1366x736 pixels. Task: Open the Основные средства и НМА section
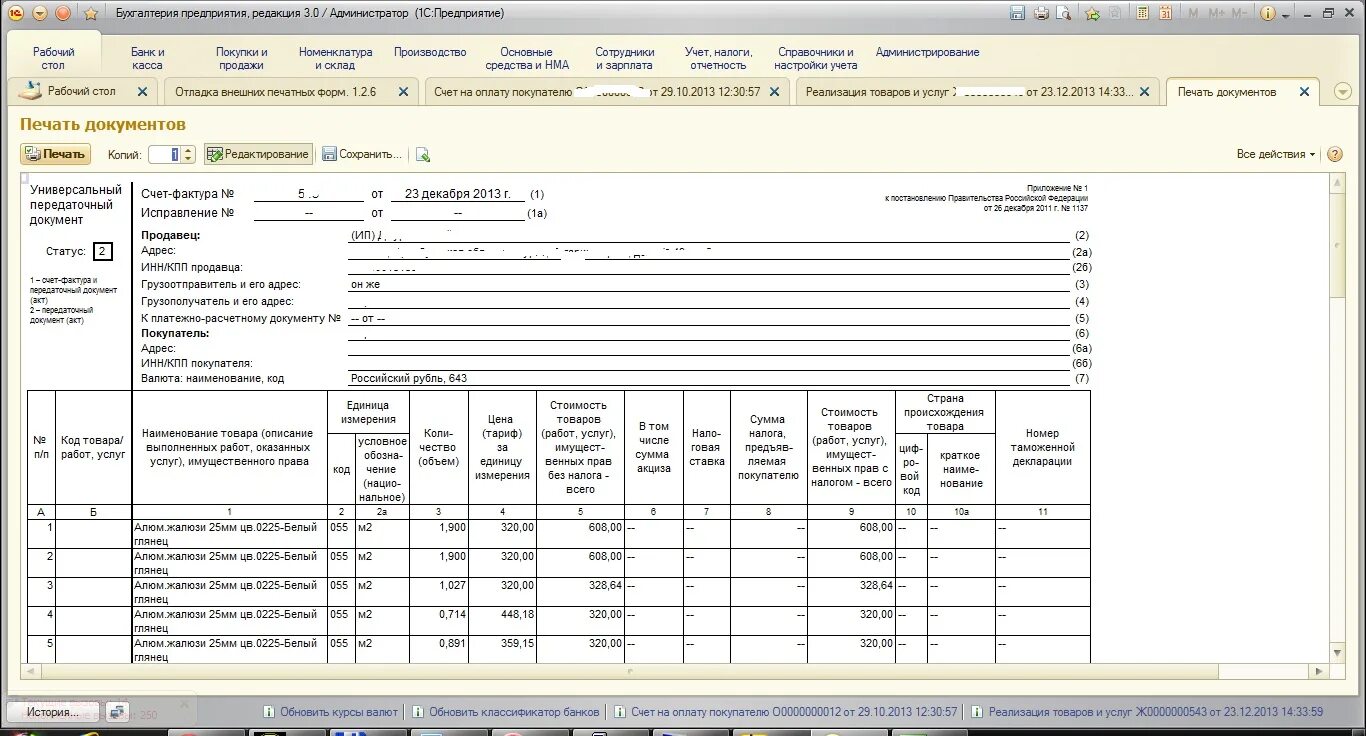(527, 58)
